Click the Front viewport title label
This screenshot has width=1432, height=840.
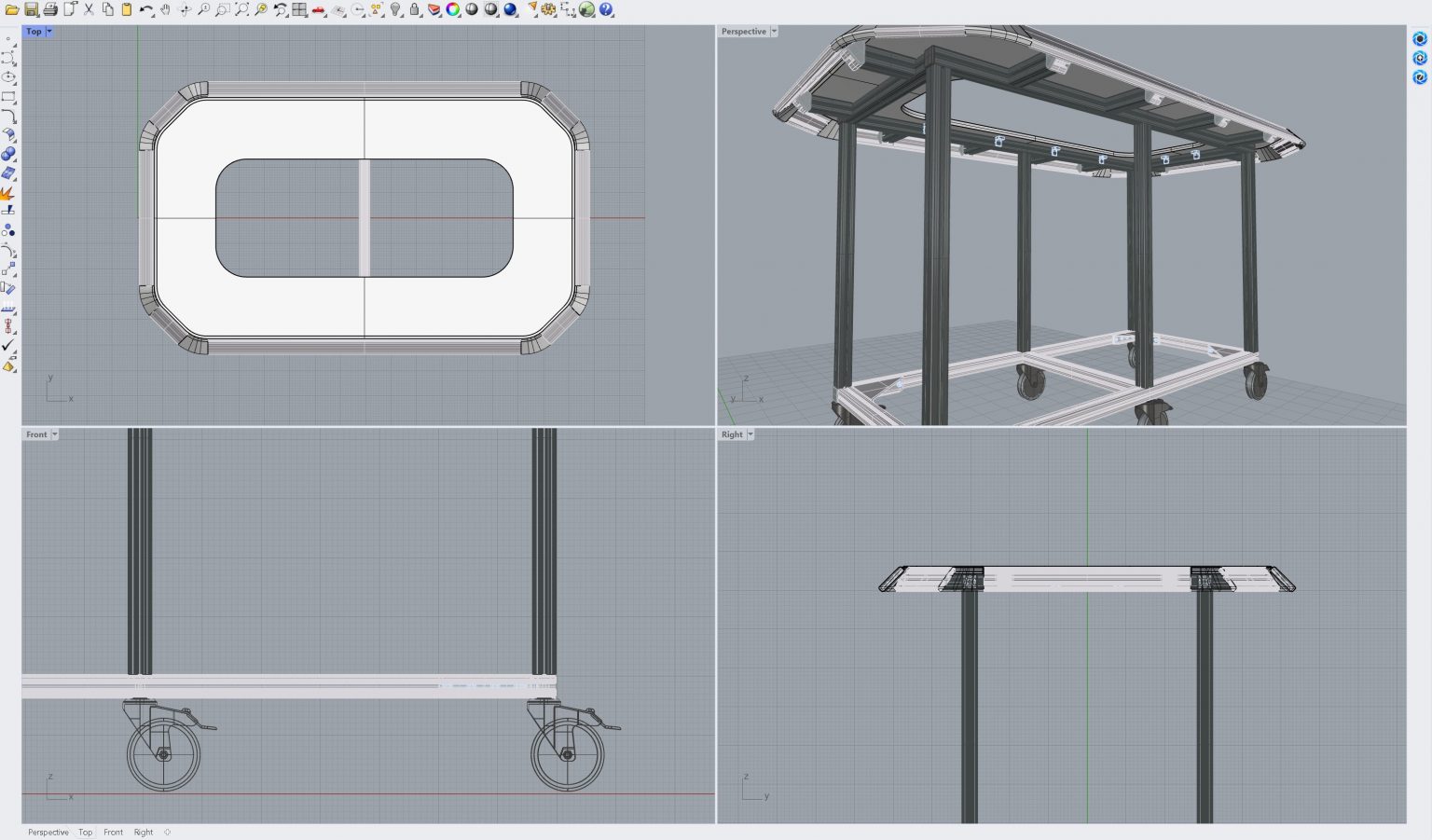click(36, 434)
